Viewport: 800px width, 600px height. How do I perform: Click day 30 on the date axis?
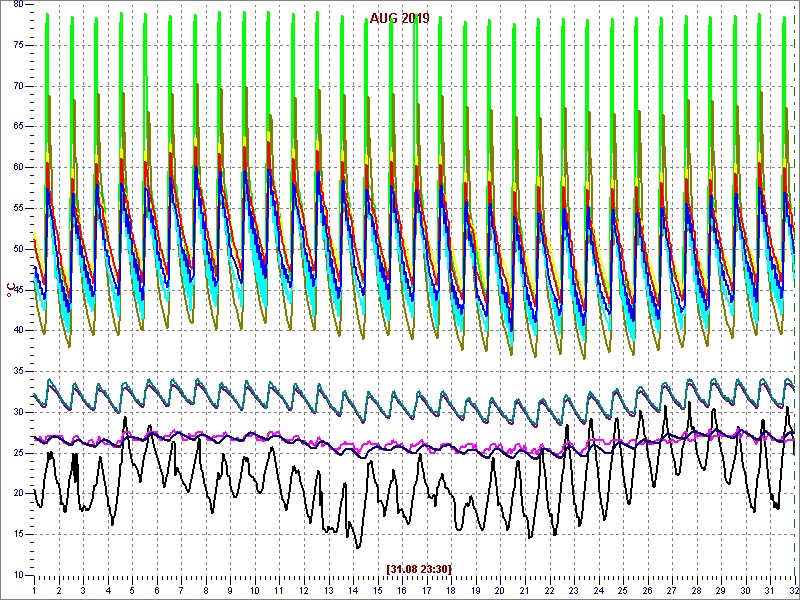pyautogui.click(x=745, y=590)
